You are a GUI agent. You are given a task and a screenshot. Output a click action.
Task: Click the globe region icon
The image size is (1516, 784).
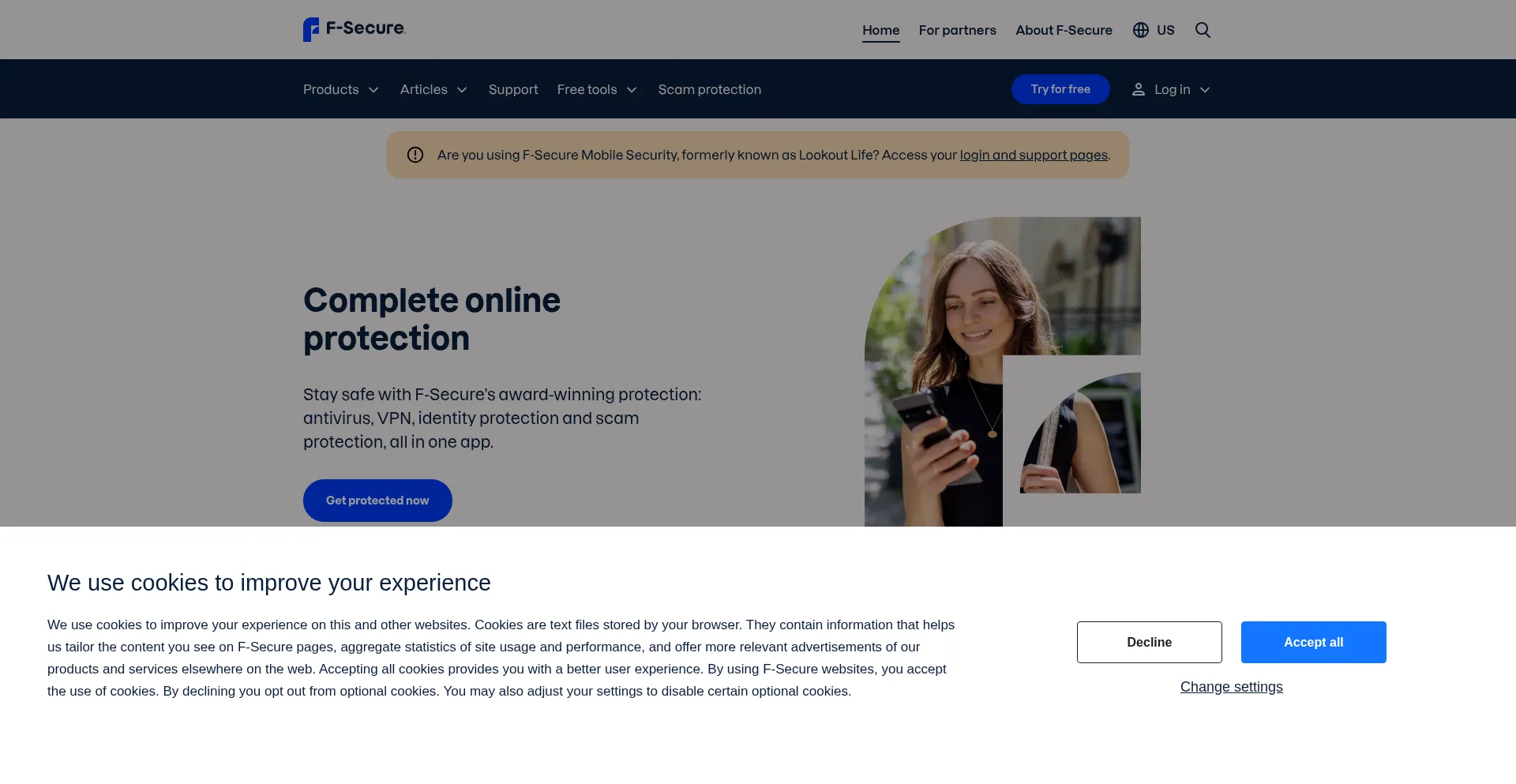(x=1140, y=30)
